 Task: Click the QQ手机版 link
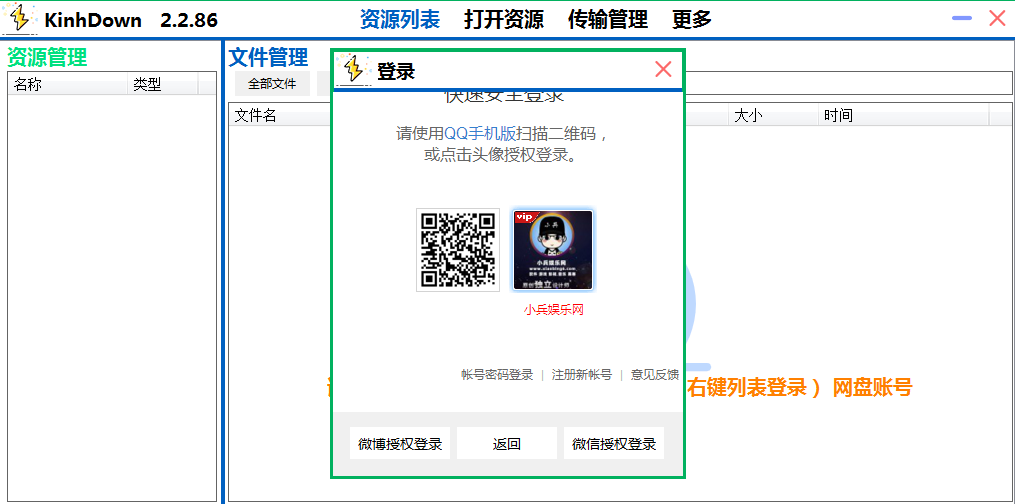pos(480,134)
